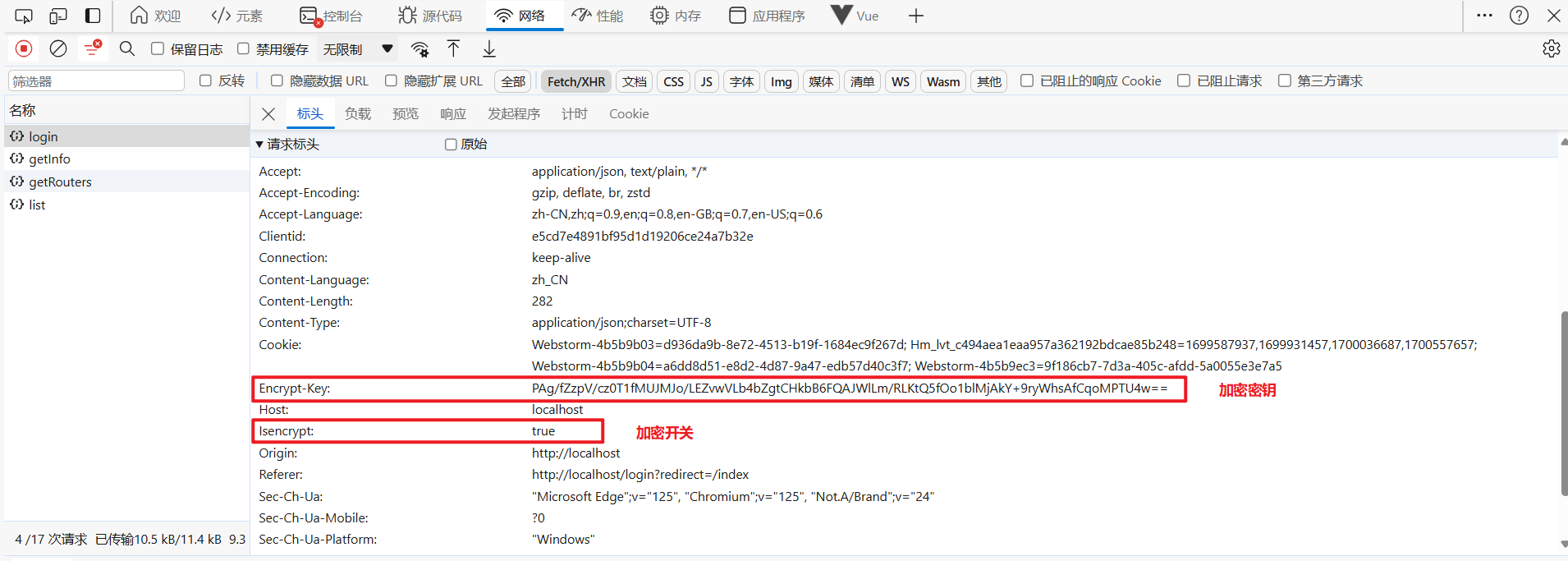Viewport: 1568px width, 561px height.
Task: Open the 源代码 sources tab
Action: (430, 16)
